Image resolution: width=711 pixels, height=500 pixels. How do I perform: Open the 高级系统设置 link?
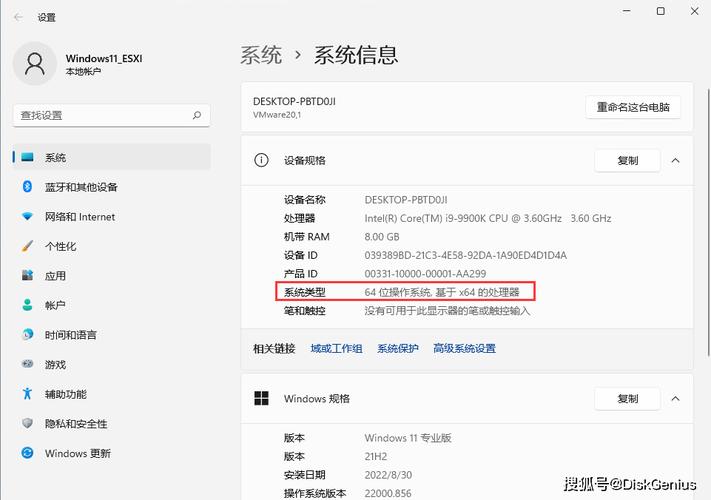coord(464,348)
